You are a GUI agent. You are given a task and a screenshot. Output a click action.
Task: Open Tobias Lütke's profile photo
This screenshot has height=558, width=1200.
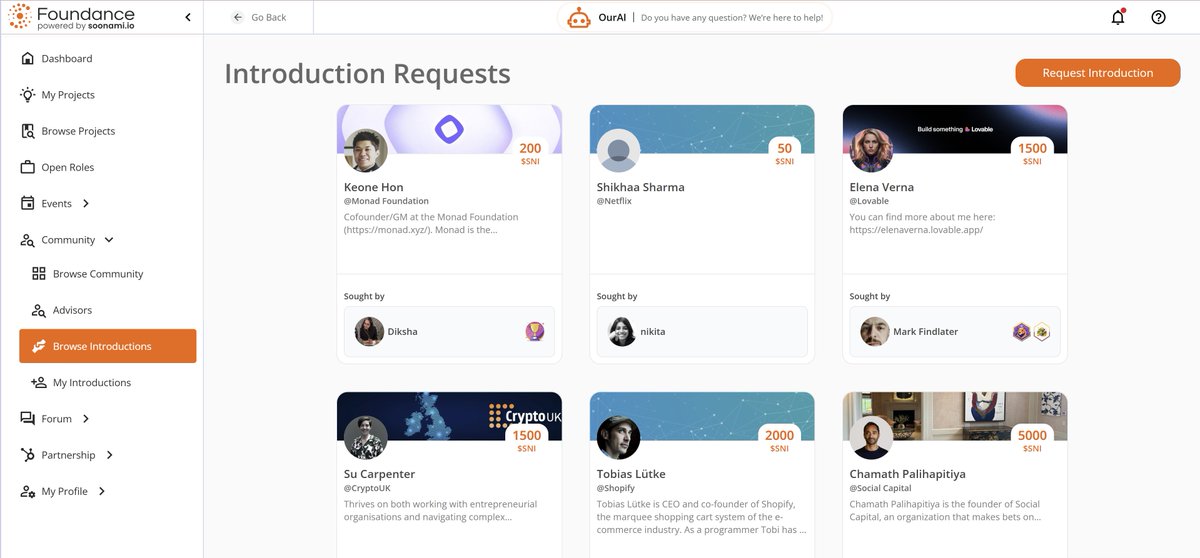pos(618,438)
